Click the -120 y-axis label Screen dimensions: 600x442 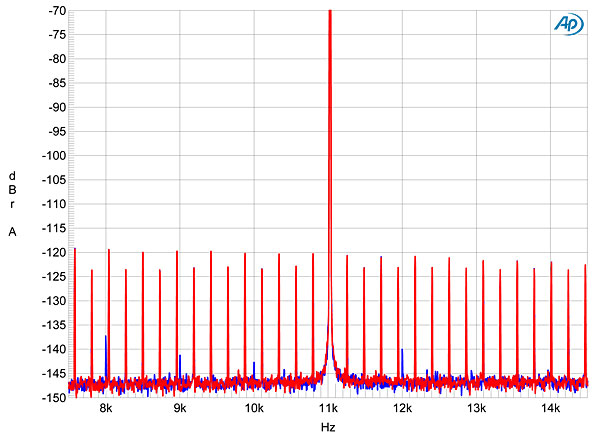click(54, 253)
